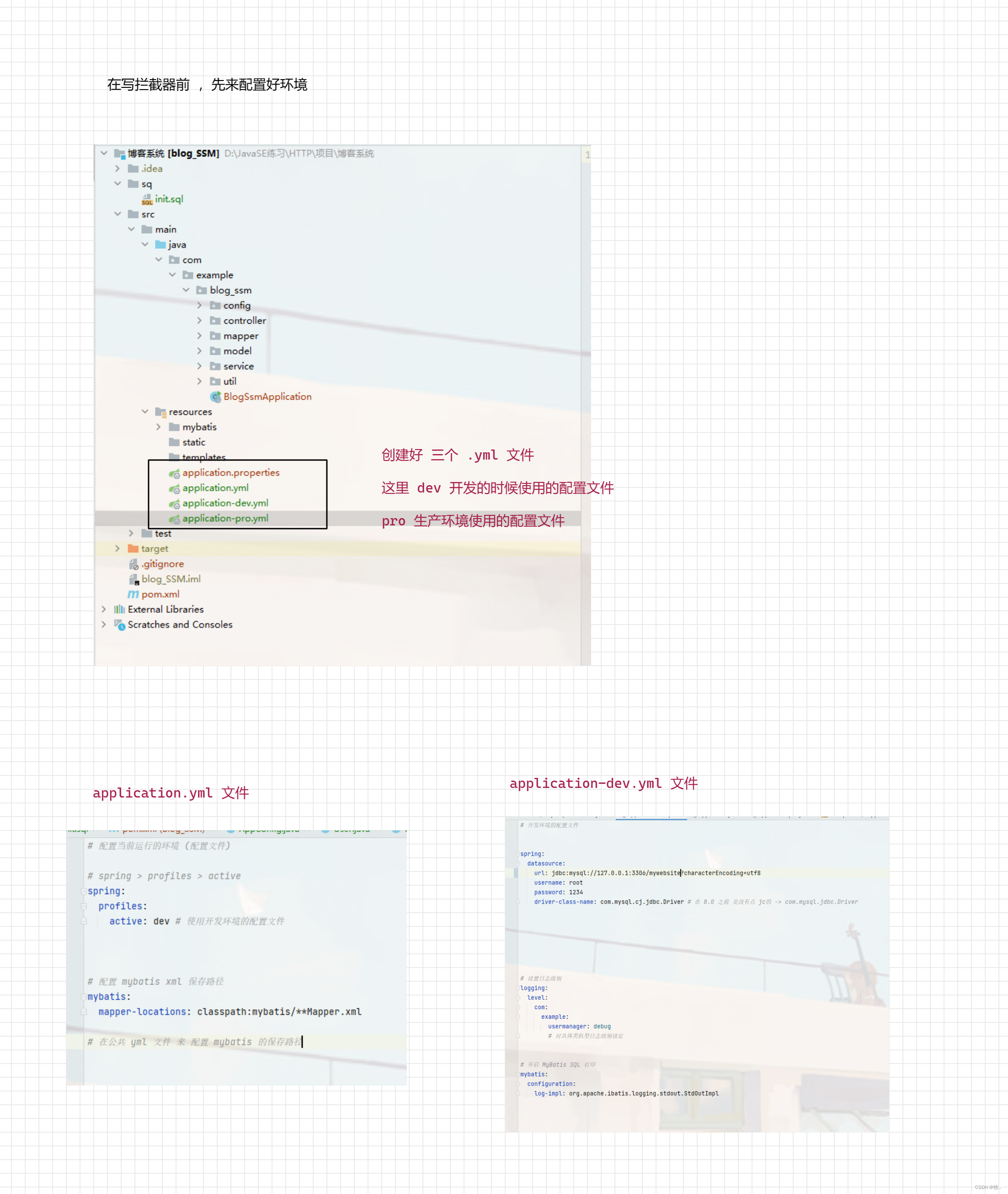Select the application.properties file
This screenshot has height=1194, width=1008.
(233, 472)
